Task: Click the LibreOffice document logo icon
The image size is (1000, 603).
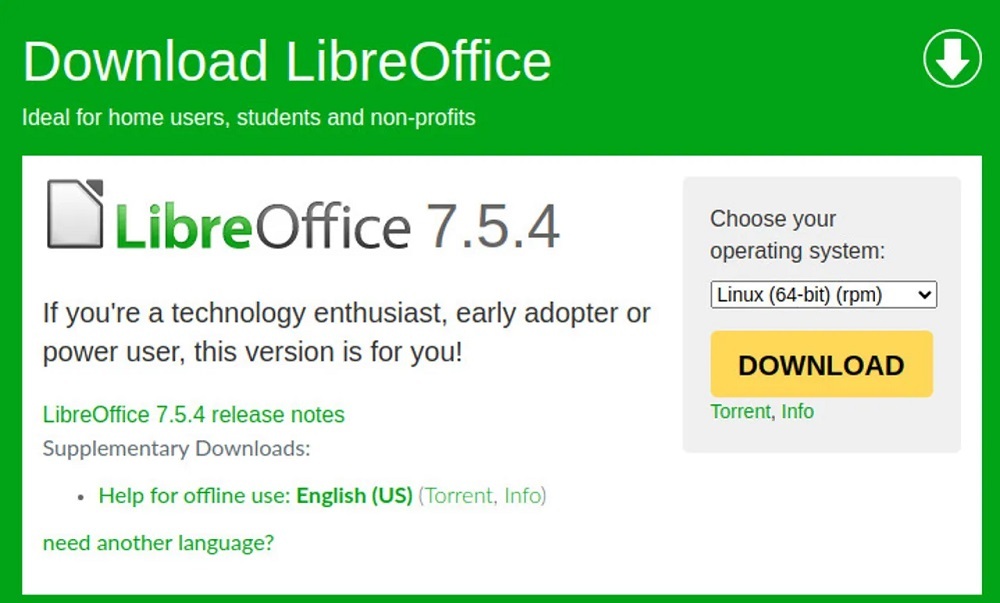Action: point(75,214)
